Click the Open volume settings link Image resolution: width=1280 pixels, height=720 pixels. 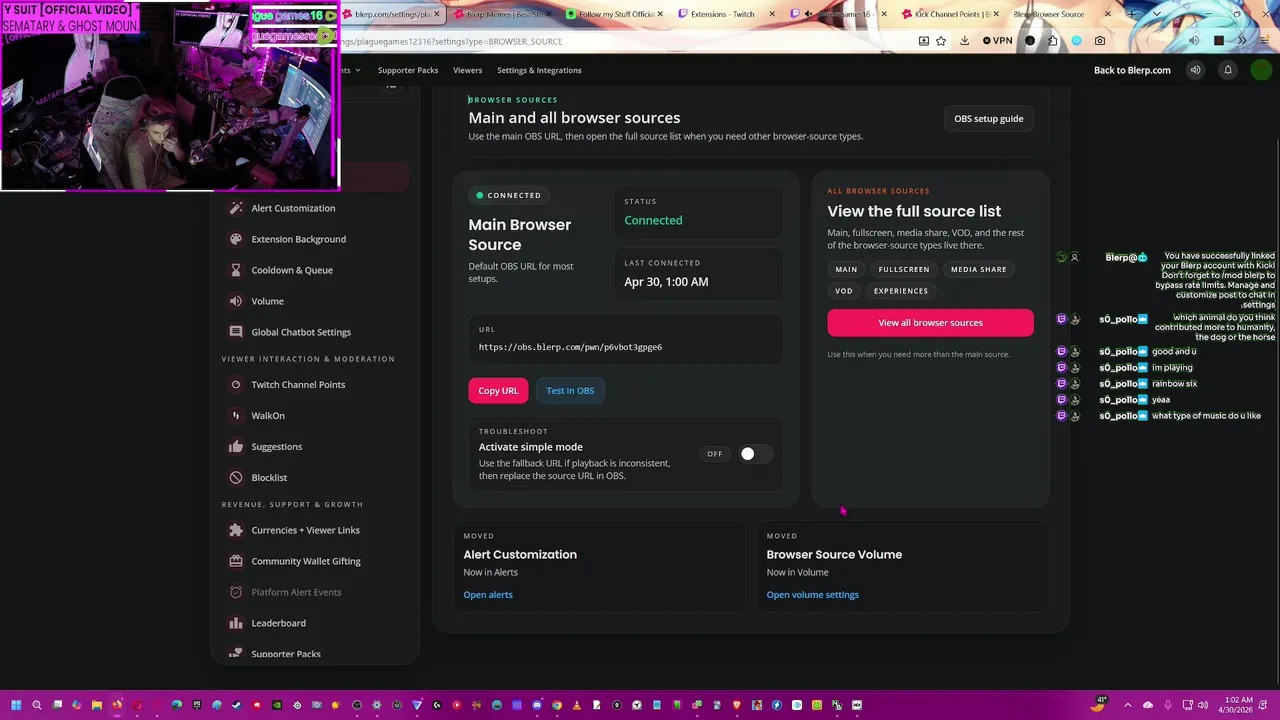(812, 595)
